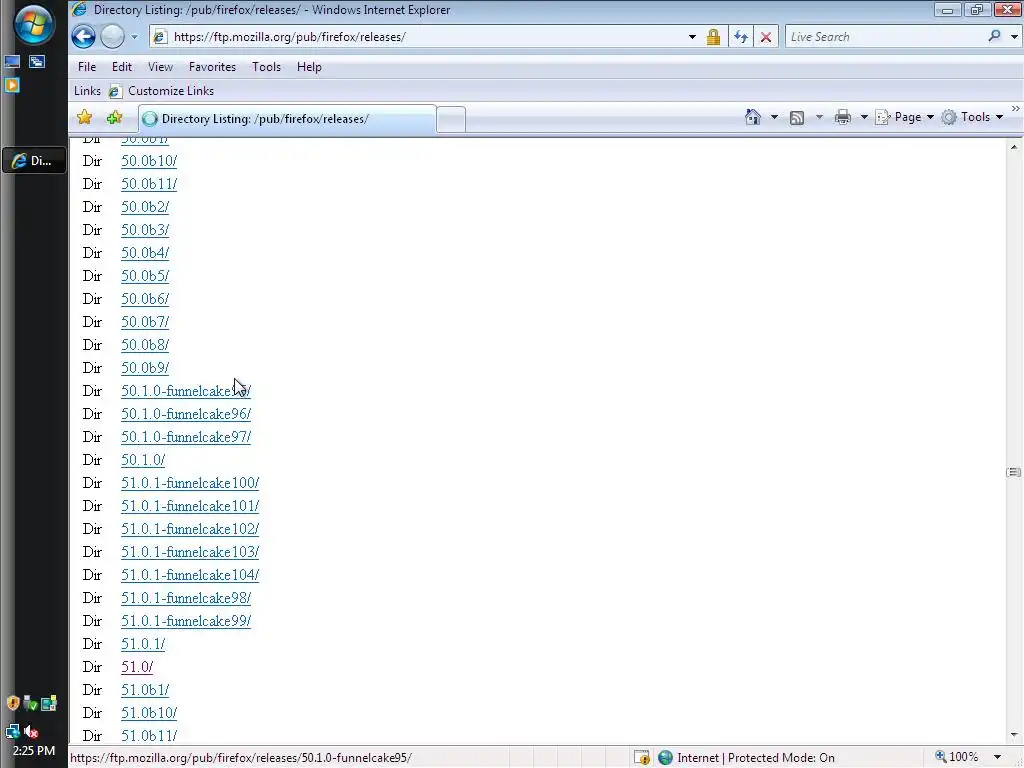Screen dimensions: 1024x768
Task: Click the 100% zoom level button
Action: point(958,758)
